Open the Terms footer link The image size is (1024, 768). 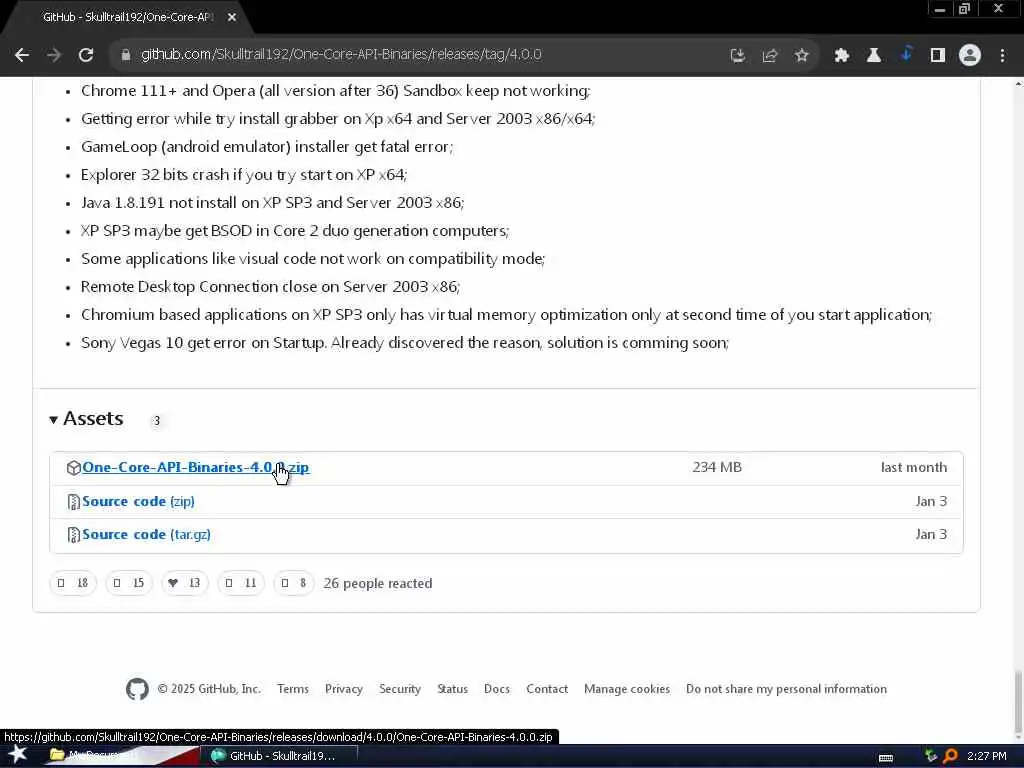pos(293,689)
